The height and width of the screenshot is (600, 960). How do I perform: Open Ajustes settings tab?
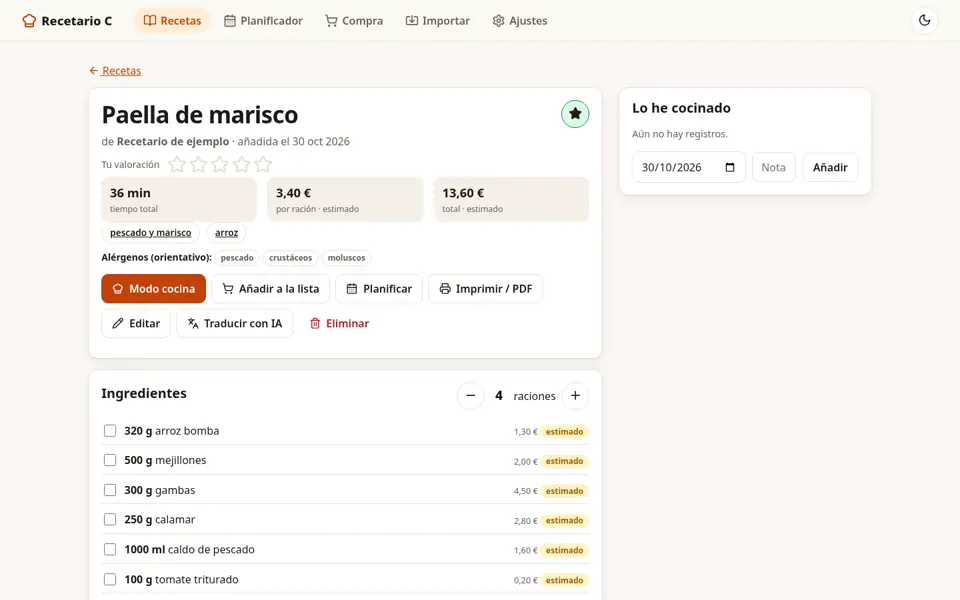[520, 21]
